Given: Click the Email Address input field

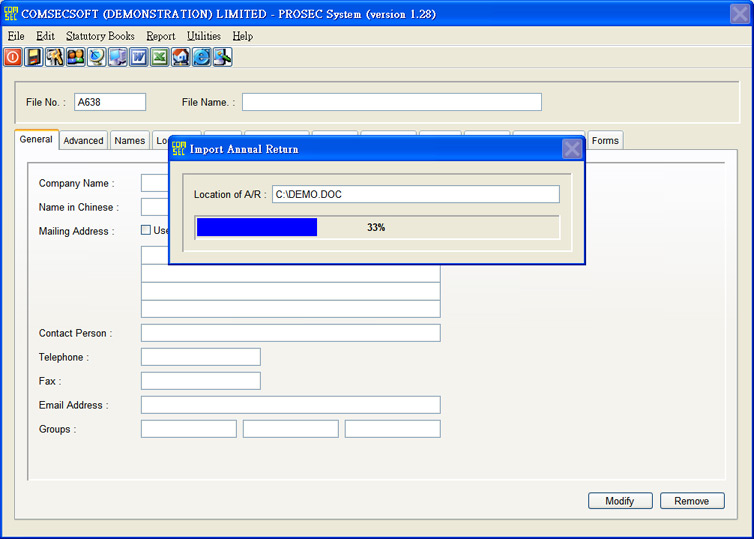Looking at the screenshot, I should [290, 405].
